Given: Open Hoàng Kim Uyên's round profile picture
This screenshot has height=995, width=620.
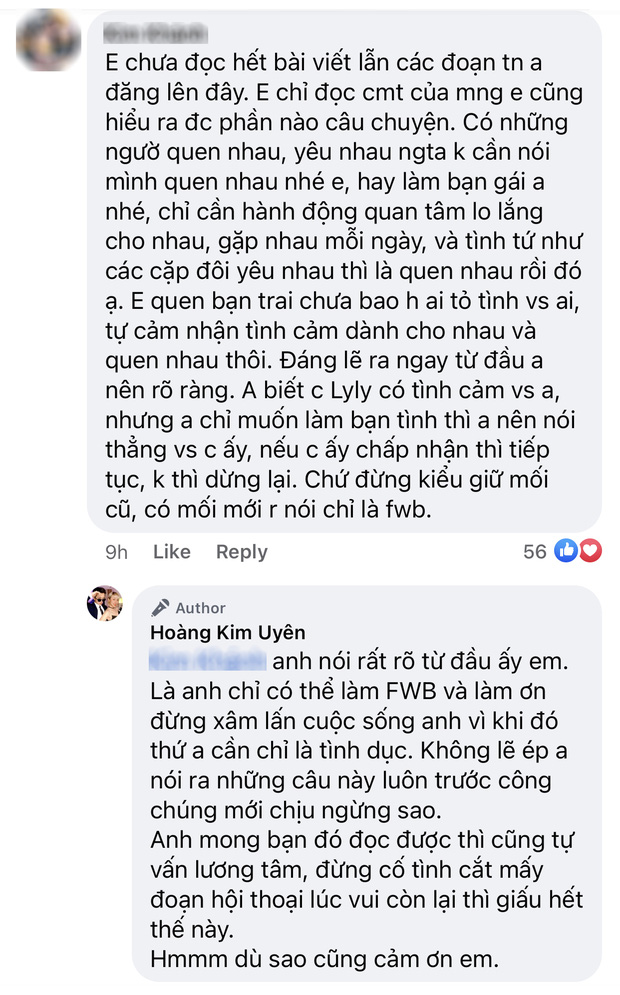Looking at the screenshot, I should (105, 603).
